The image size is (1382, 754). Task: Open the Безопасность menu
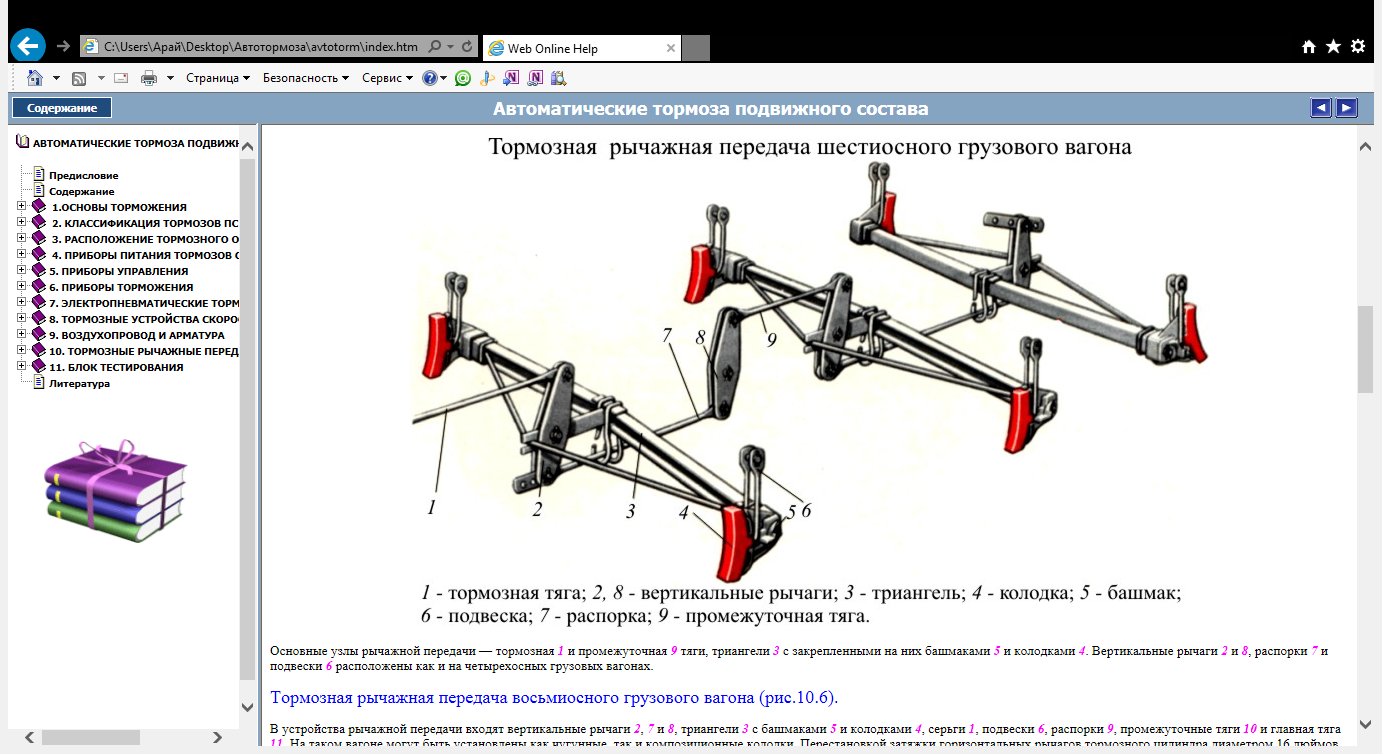coord(306,78)
